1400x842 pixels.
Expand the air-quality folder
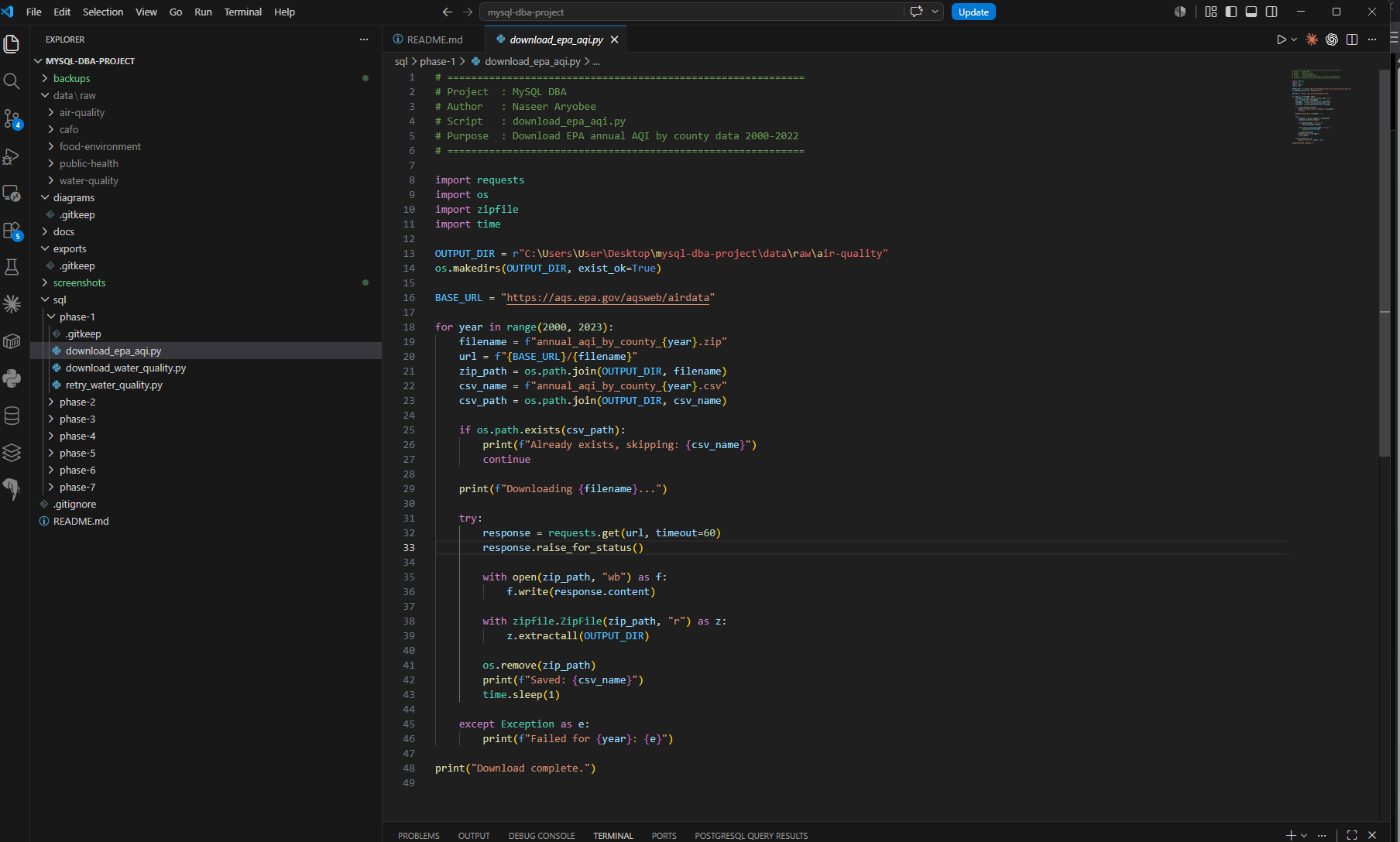point(206,112)
